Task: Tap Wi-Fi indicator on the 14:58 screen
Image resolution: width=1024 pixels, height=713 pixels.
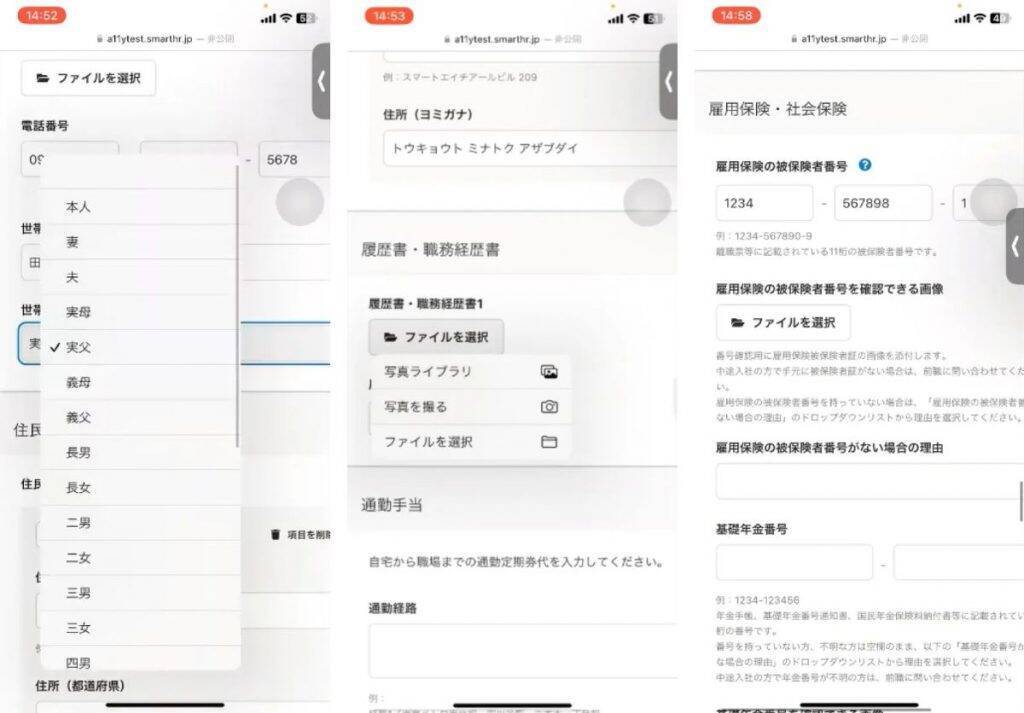Action: click(980, 18)
